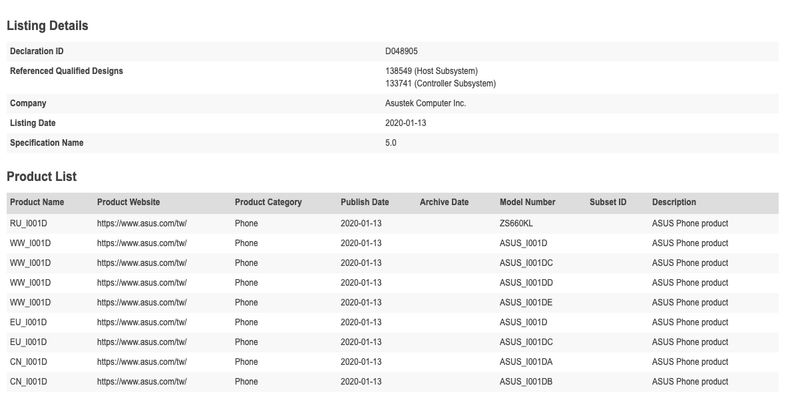The height and width of the screenshot is (400, 800).
Task: Click the Product Name column header
Action: 37,202
